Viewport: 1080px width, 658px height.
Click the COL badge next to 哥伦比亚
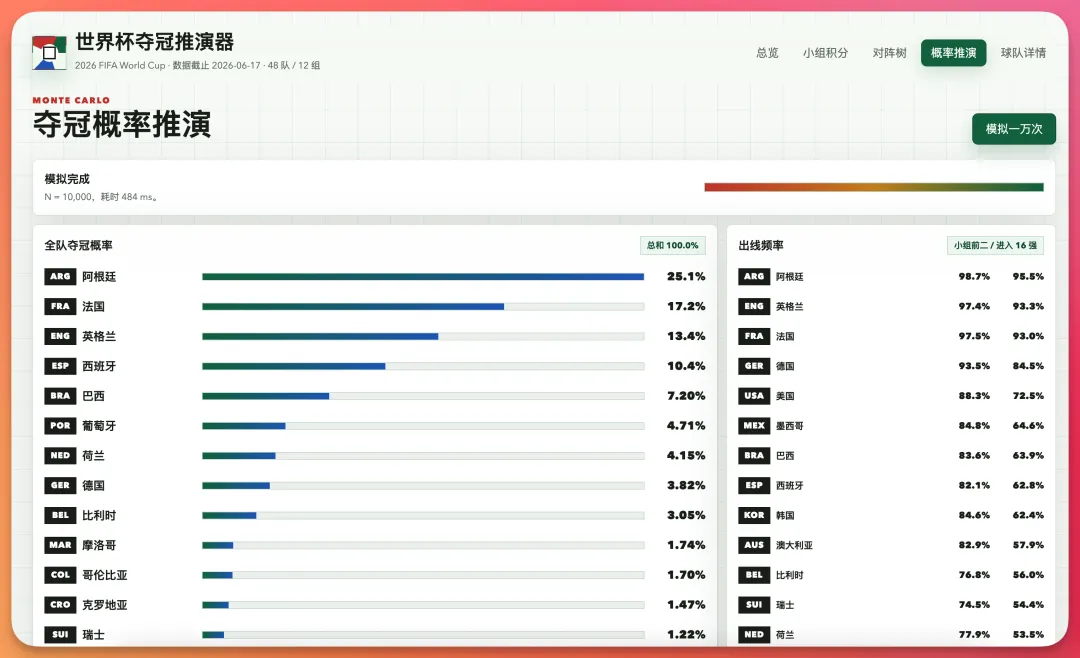(60, 575)
